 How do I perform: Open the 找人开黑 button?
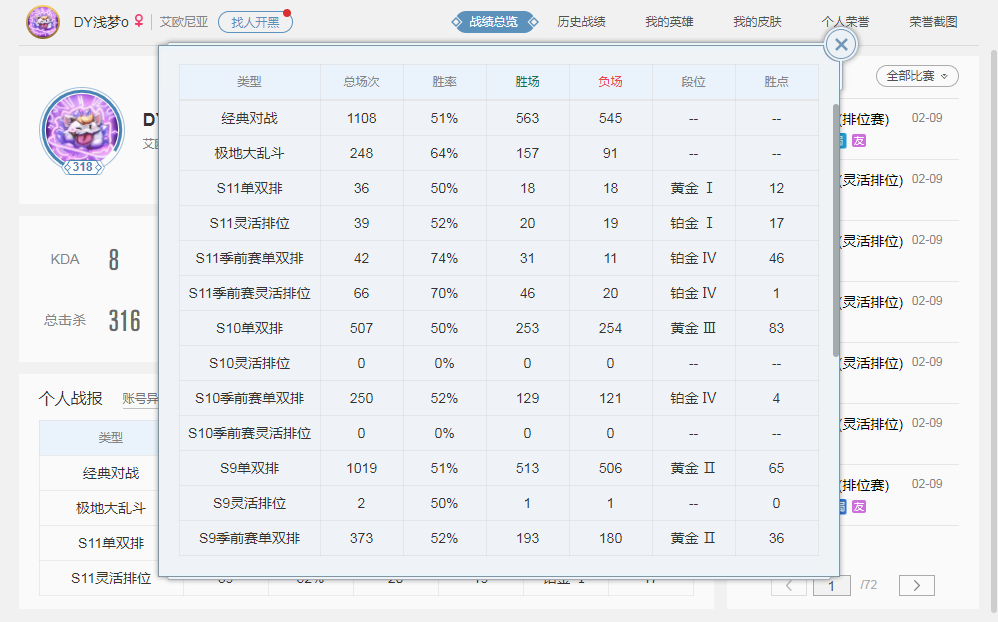(255, 22)
